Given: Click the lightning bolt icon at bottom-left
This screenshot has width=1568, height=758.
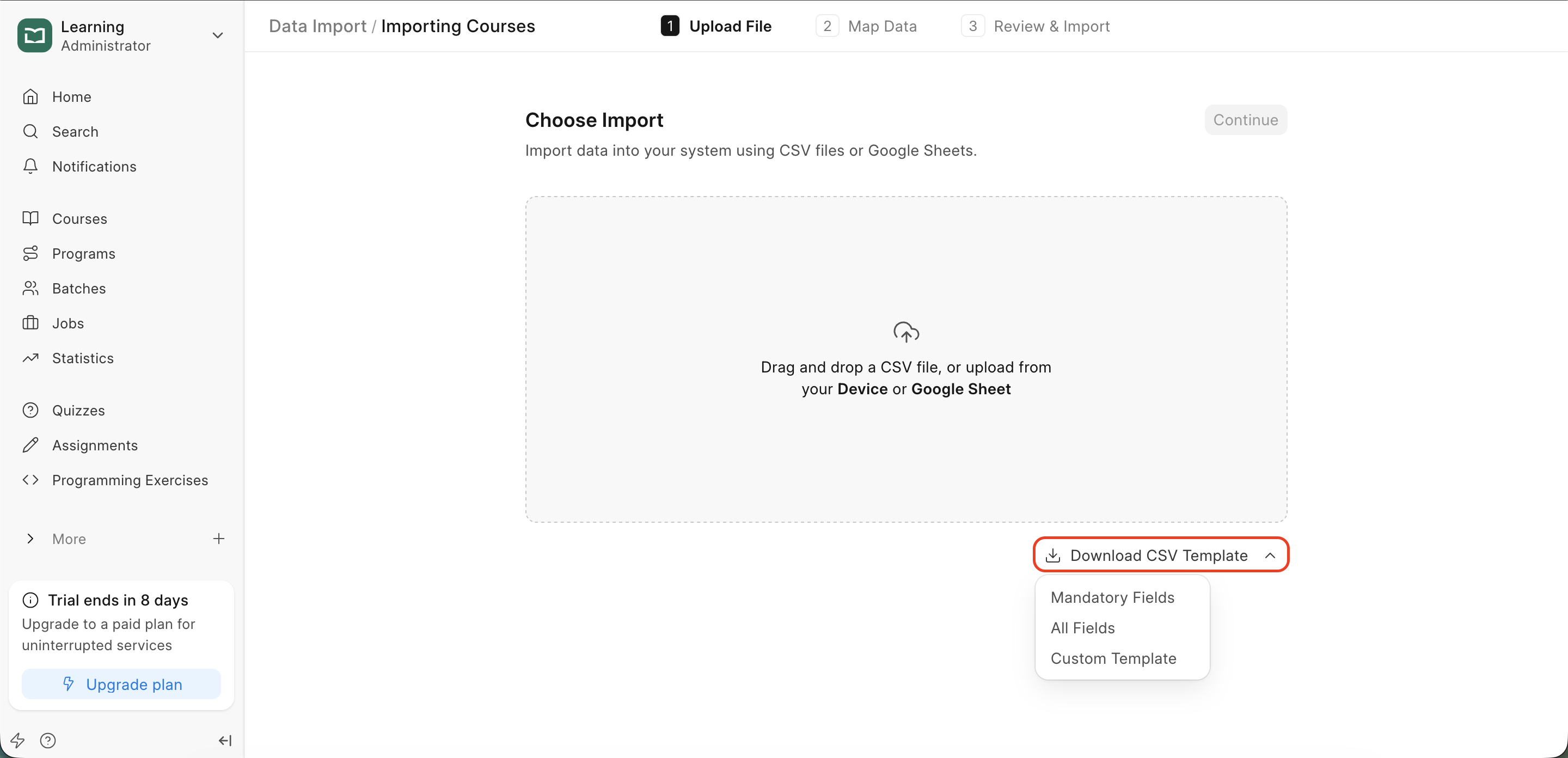Looking at the screenshot, I should click(17, 741).
